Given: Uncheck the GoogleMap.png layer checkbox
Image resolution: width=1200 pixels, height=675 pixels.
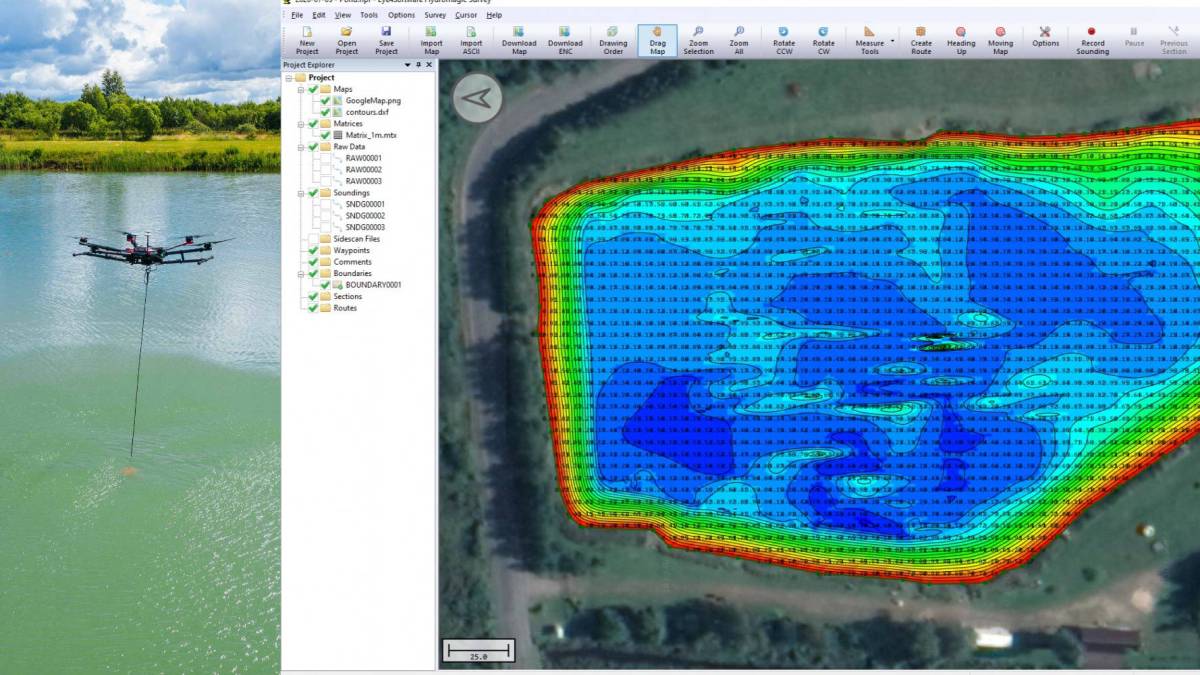Looking at the screenshot, I should [x=325, y=101].
